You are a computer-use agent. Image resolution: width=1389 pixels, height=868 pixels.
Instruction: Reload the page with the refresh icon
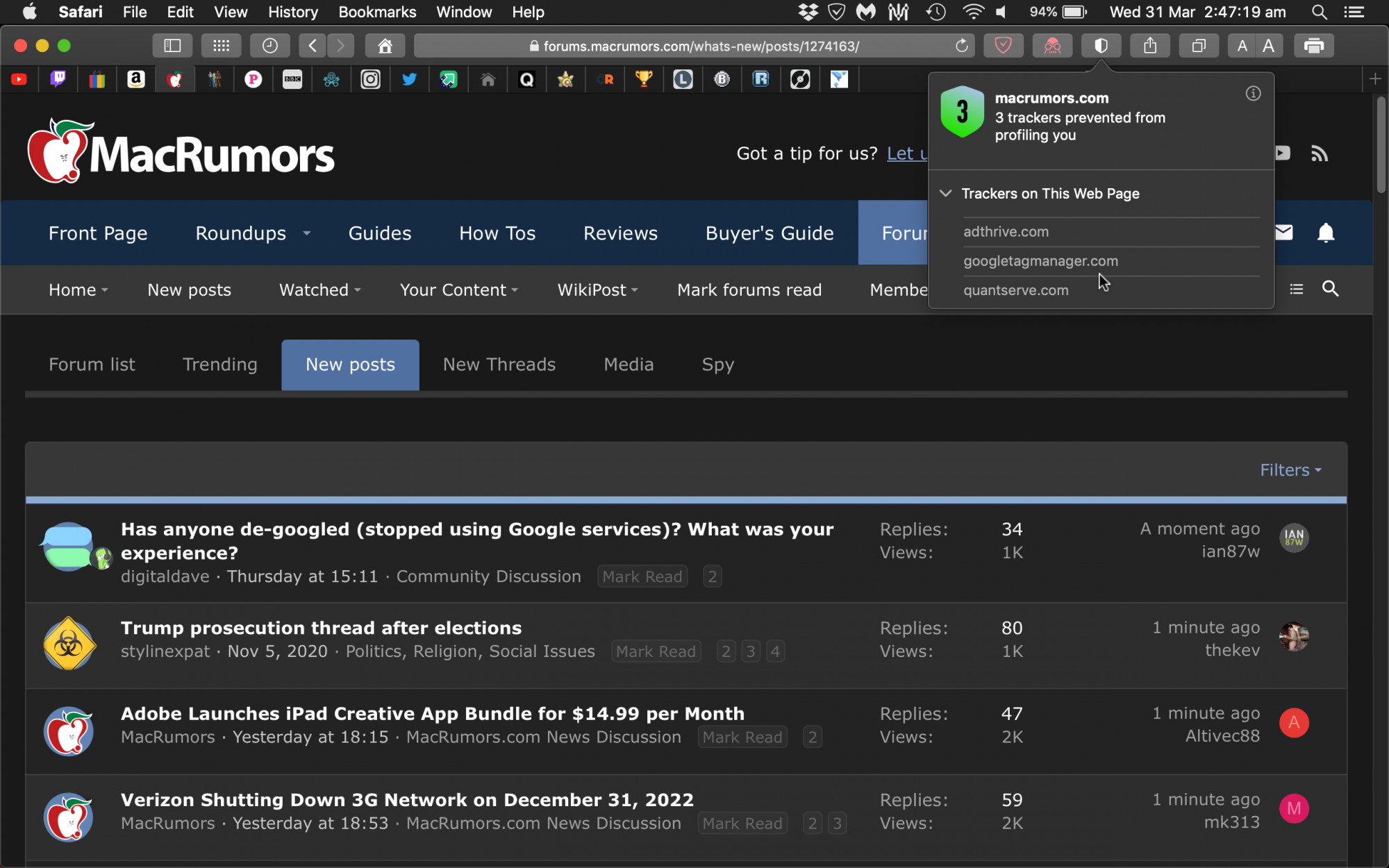coord(961,46)
